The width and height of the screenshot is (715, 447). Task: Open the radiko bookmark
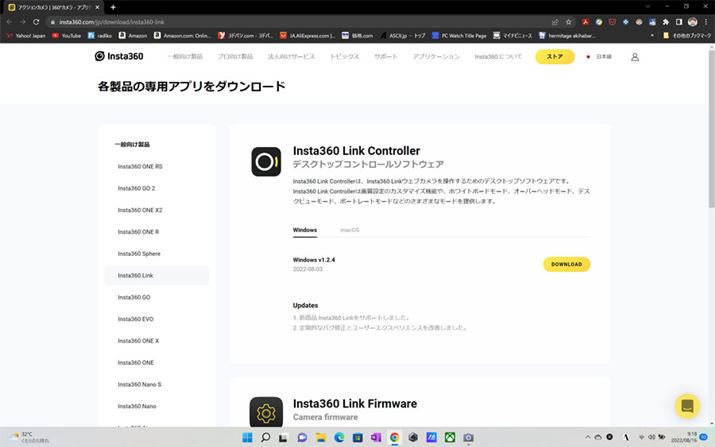click(x=99, y=35)
